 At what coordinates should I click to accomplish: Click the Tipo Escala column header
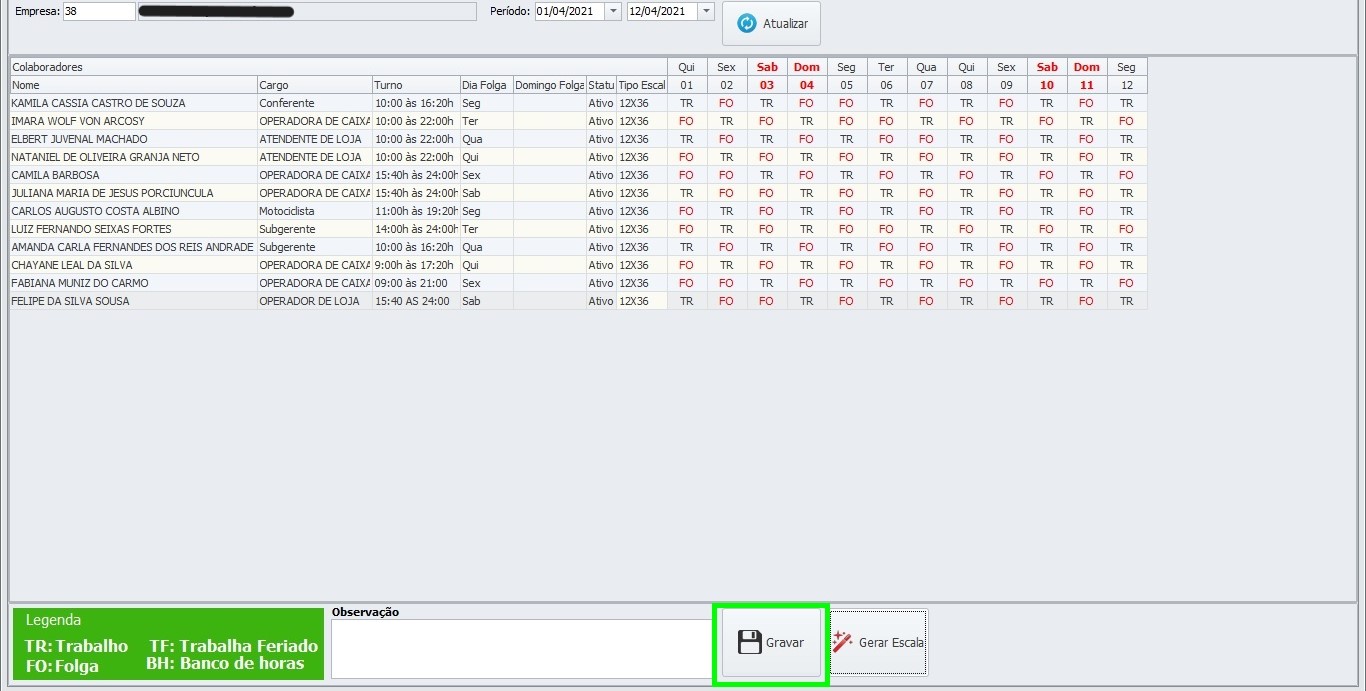pos(641,85)
